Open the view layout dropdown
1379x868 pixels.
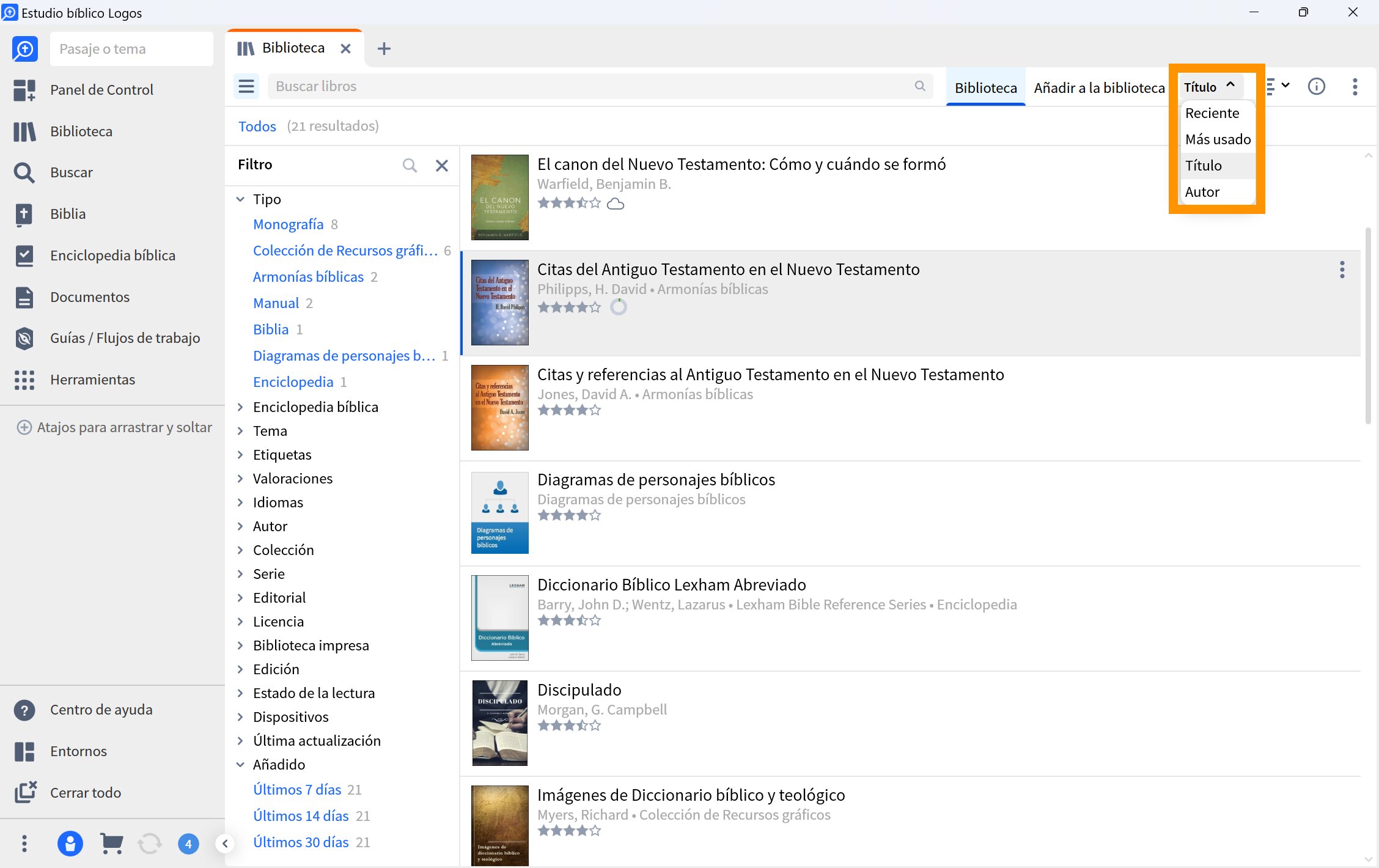(1278, 87)
